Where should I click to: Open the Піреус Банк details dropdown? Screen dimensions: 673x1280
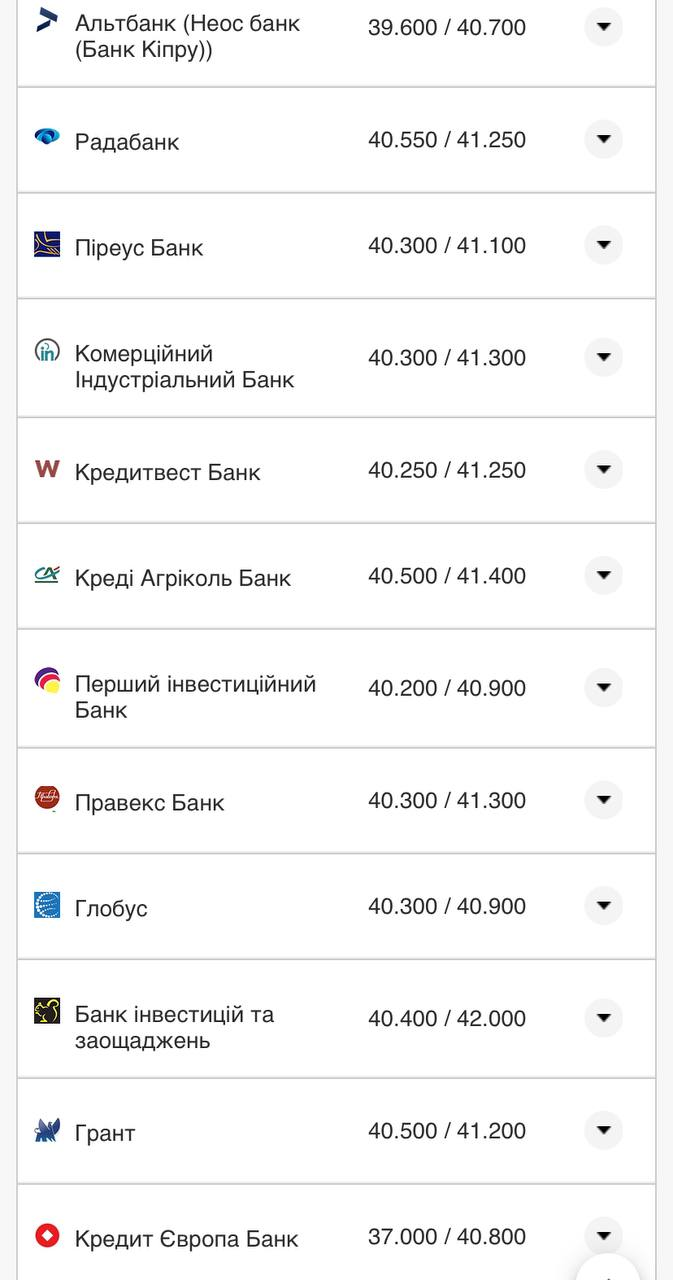click(x=603, y=244)
